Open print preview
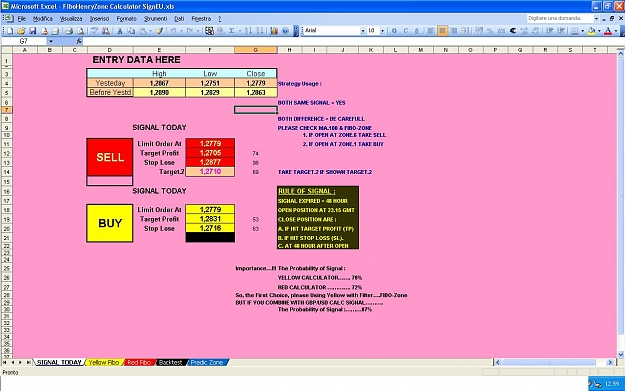The width and height of the screenshot is (625, 391). [x=81, y=31]
